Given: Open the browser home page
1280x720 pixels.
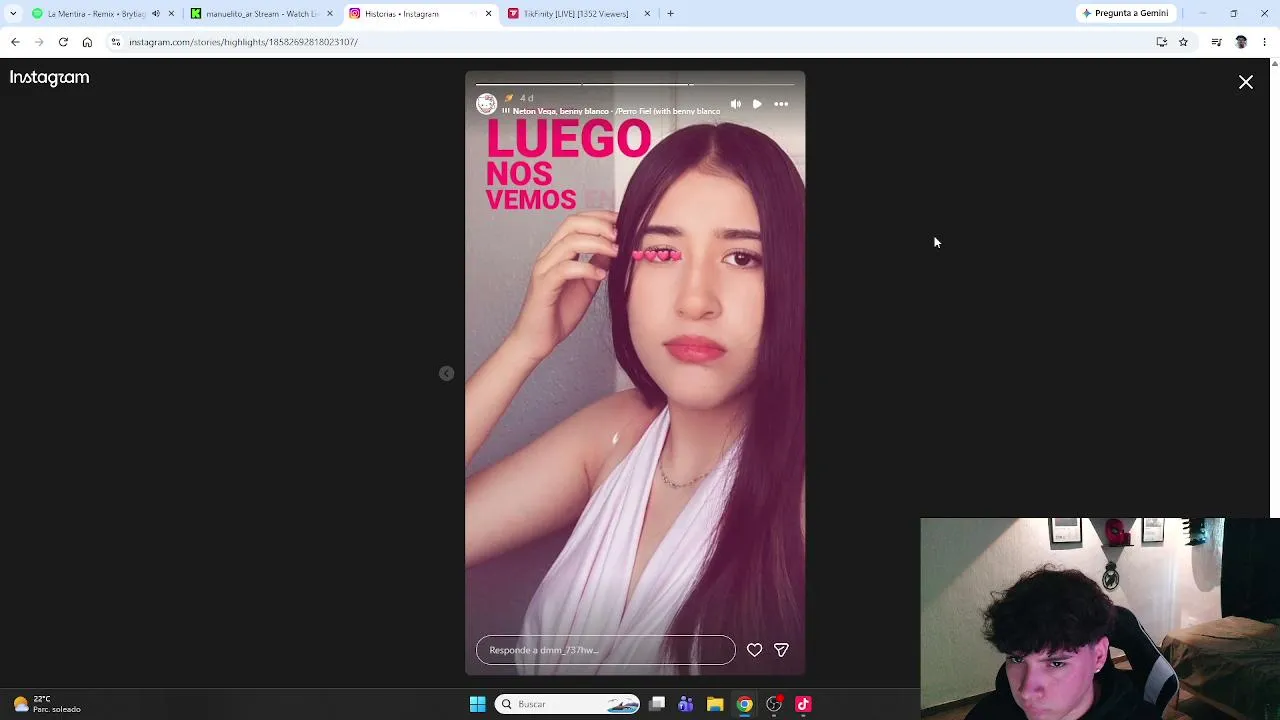Looking at the screenshot, I should pos(87,42).
